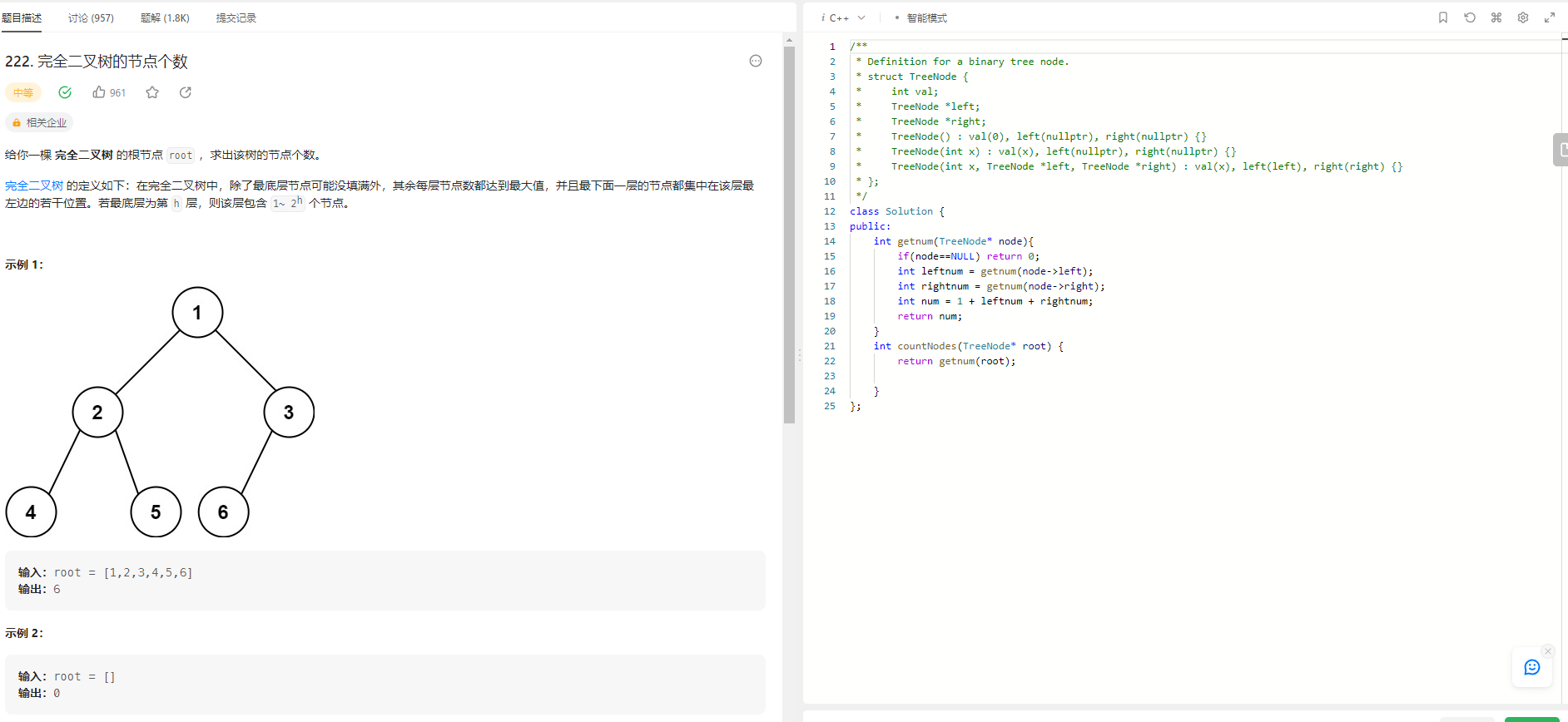1568x722 pixels.
Task: Open the more options circle icon beside the problem title
Action: coord(756,61)
